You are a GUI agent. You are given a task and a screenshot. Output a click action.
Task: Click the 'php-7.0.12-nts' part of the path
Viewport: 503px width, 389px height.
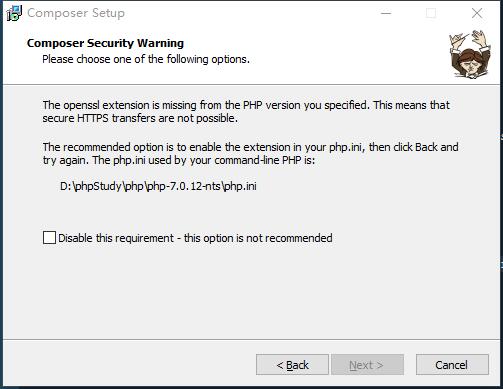click(x=184, y=186)
